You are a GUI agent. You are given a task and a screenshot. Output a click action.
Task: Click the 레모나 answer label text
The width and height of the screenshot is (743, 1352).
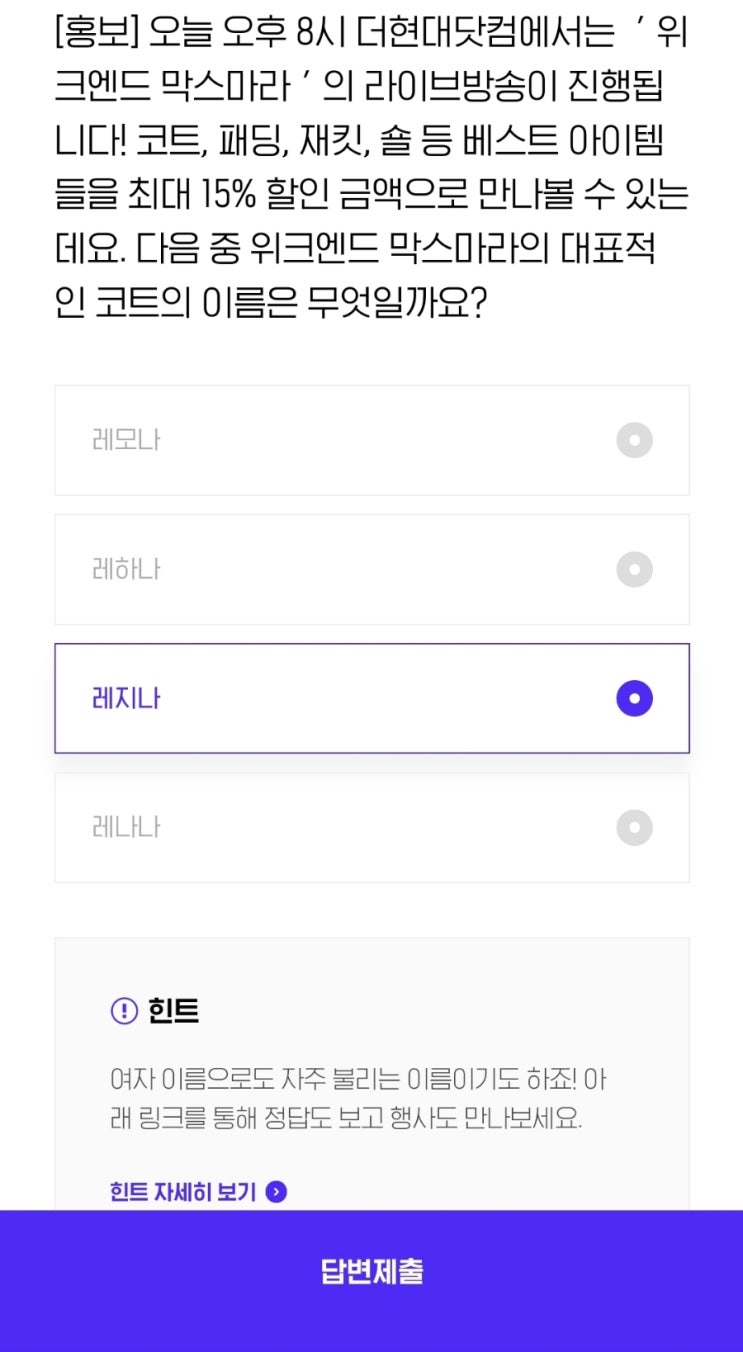(x=126, y=440)
